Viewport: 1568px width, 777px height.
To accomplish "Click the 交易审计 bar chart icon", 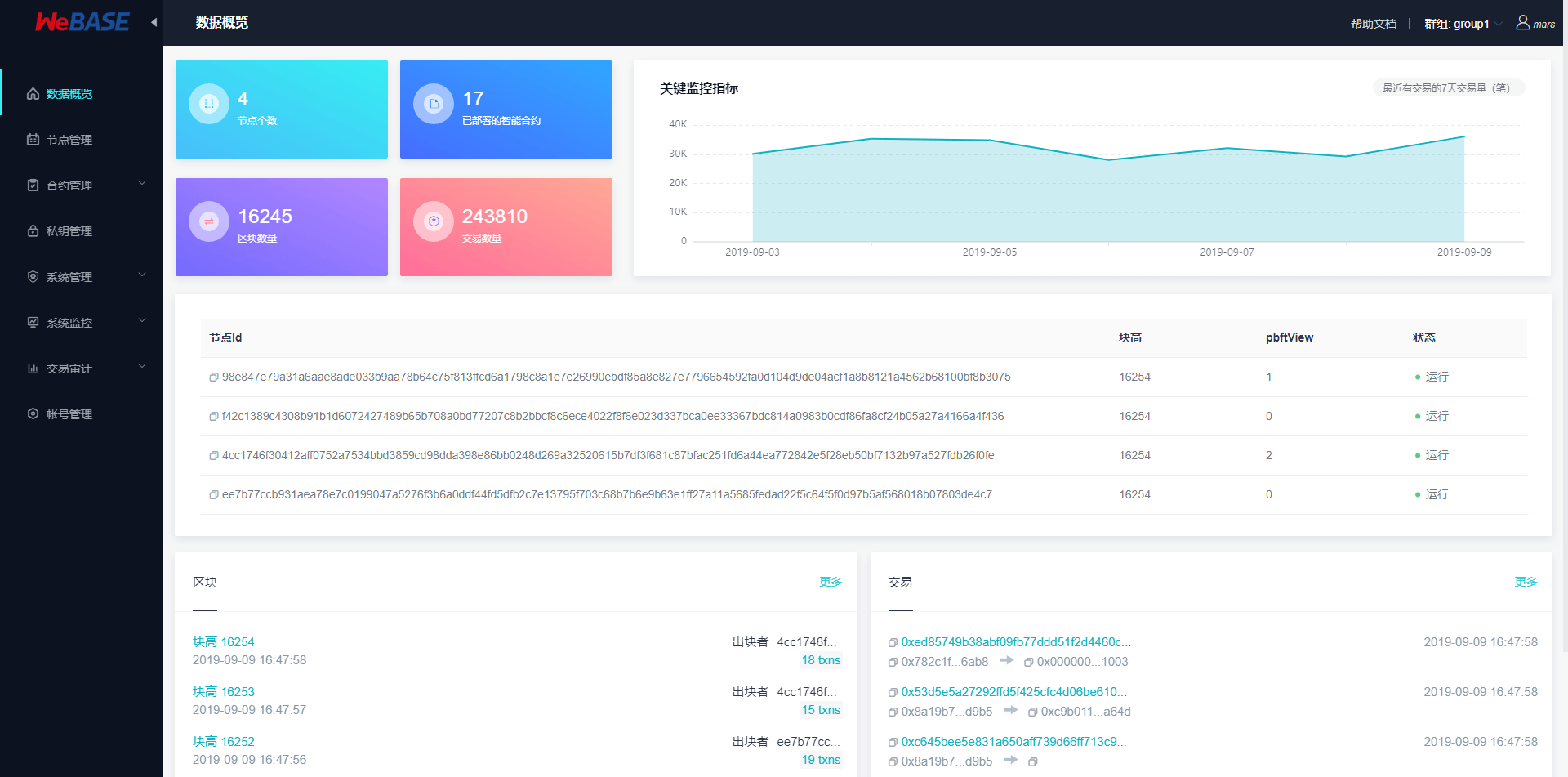I will point(33,368).
